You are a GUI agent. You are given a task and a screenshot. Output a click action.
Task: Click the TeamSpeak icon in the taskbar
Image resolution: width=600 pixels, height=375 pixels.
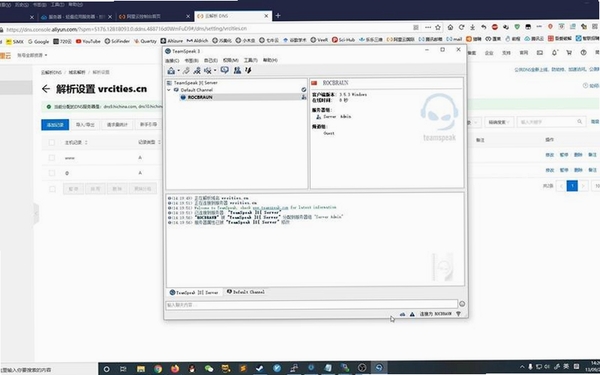coord(379,368)
